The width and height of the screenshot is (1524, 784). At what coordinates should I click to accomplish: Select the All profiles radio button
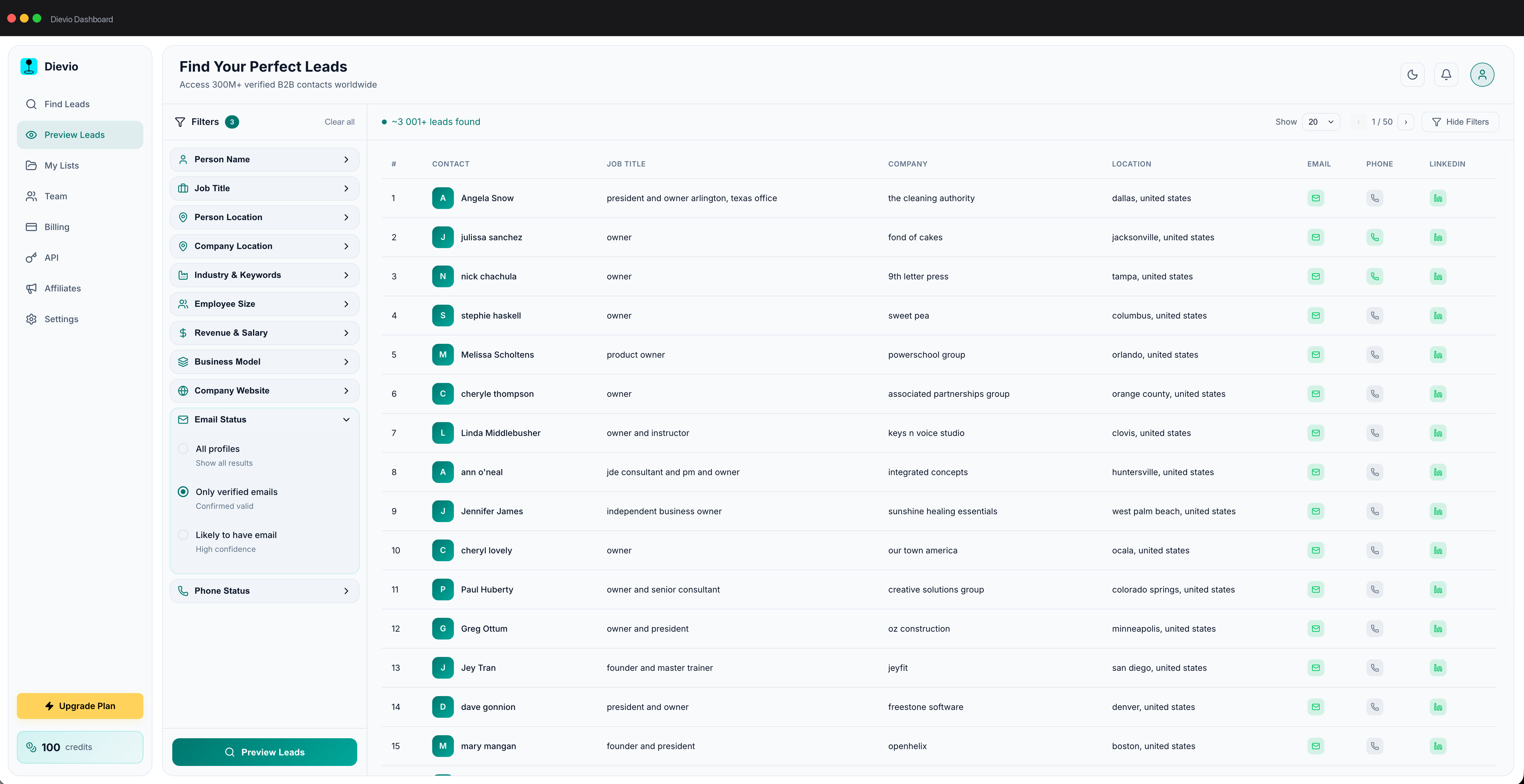coord(183,449)
